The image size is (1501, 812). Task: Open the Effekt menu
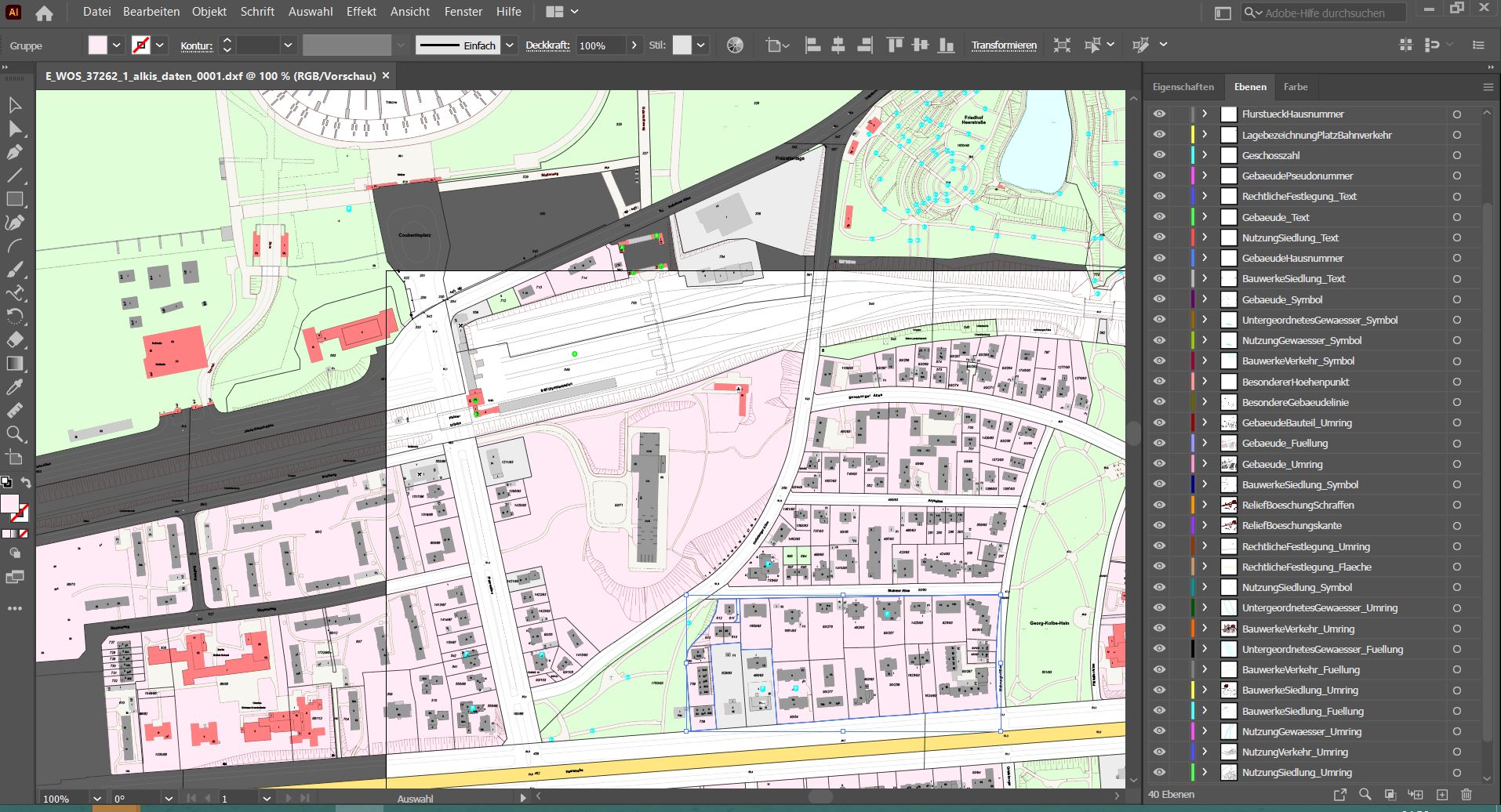pos(361,12)
